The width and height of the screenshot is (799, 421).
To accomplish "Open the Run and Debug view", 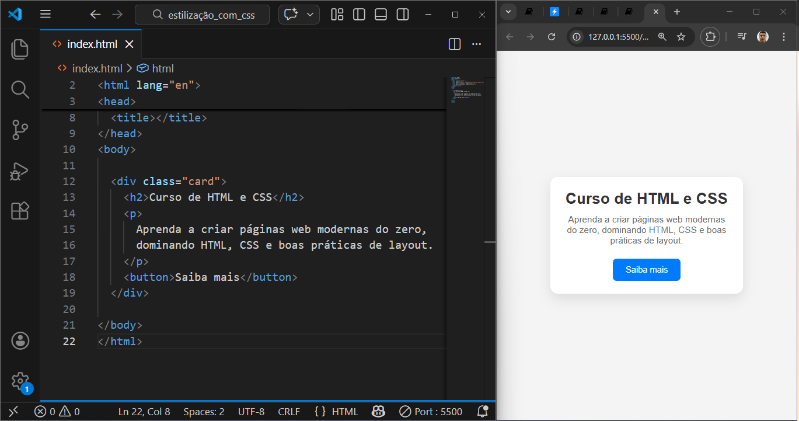I will tap(19, 170).
